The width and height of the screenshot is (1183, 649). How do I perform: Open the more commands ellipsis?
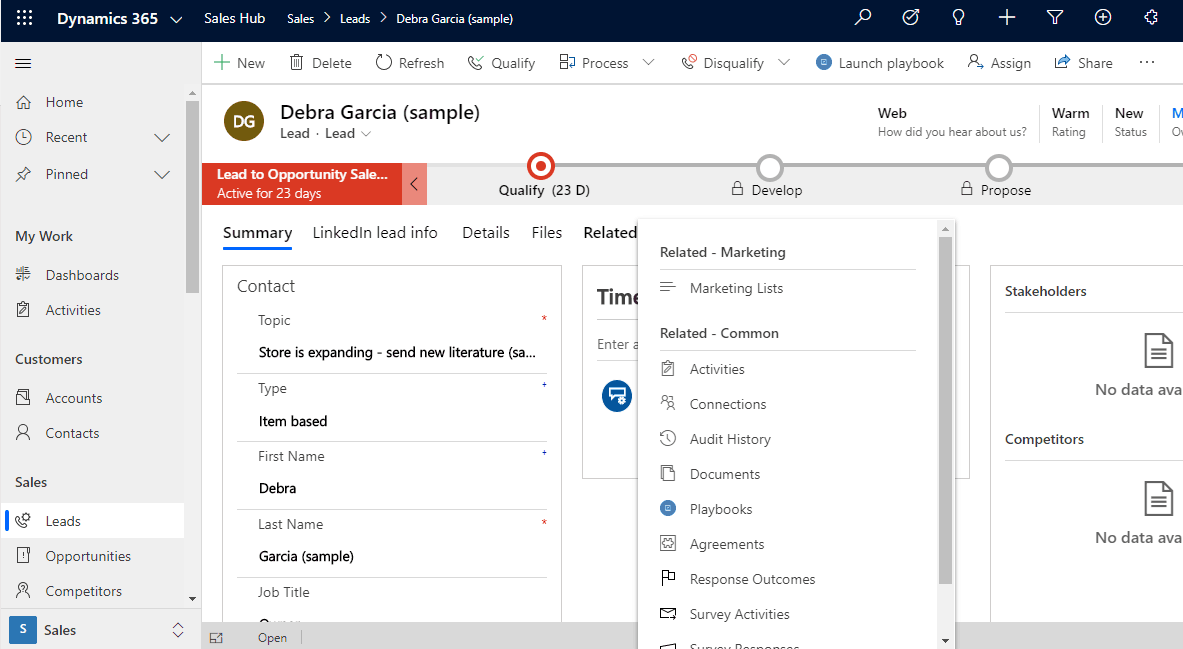[1147, 62]
